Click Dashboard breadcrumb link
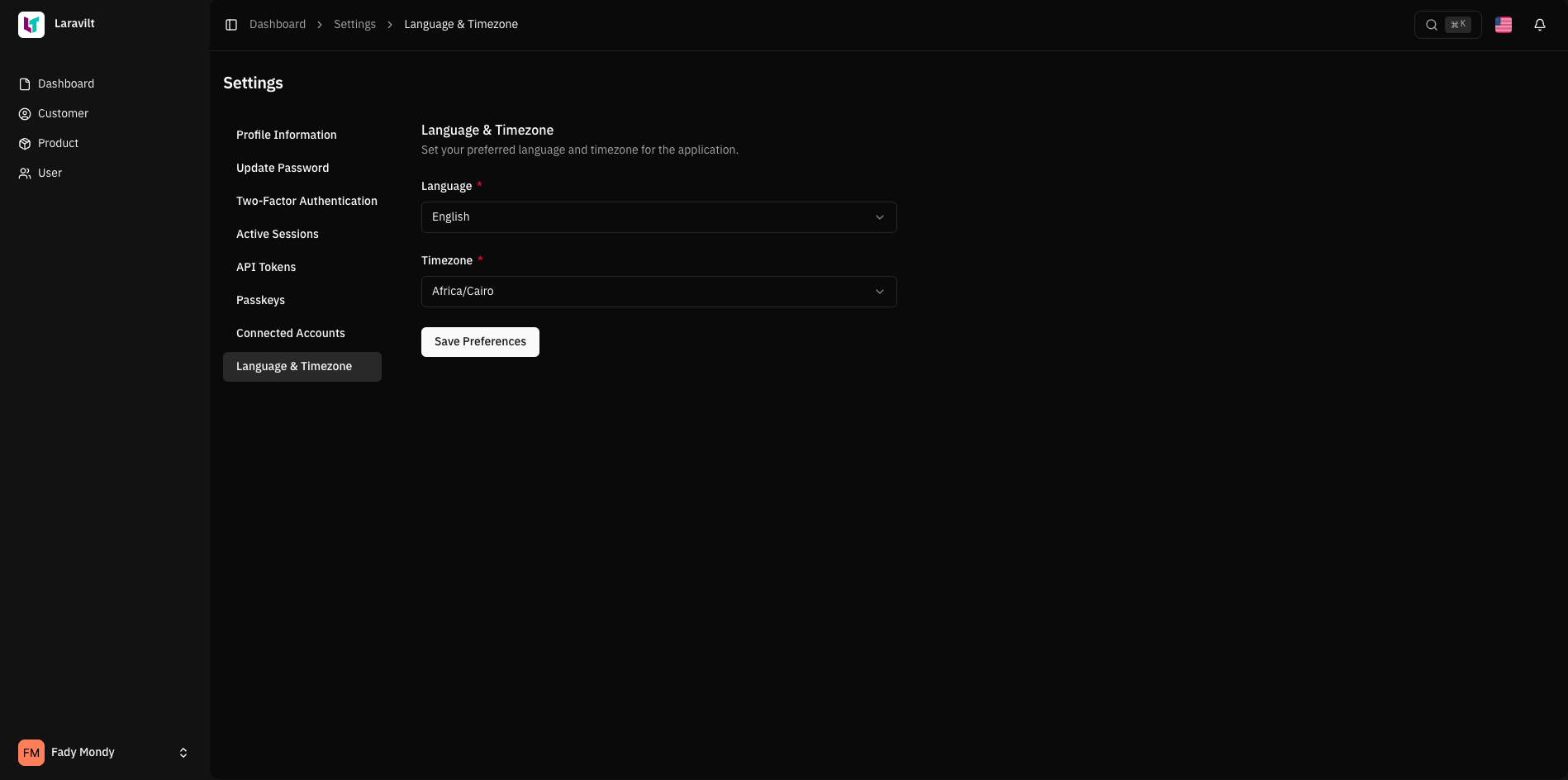 point(278,25)
